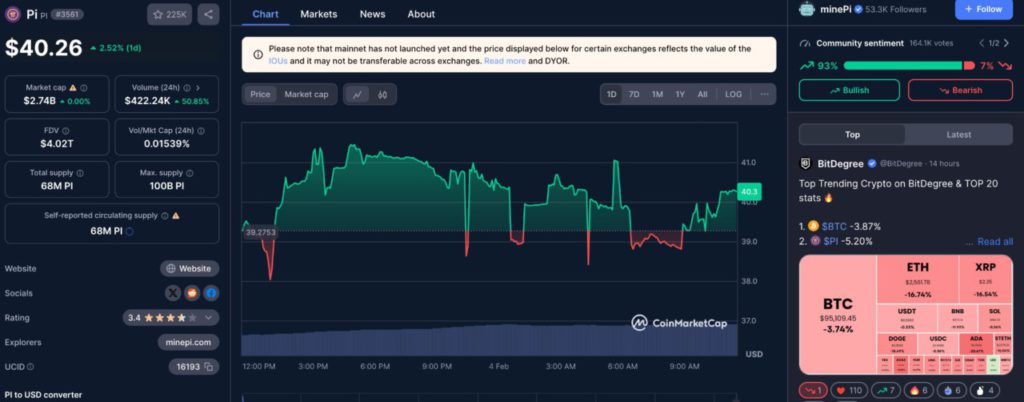Set chart range to 7D
The width and height of the screenshot is (1024, 402).
(x=634, y=94)
